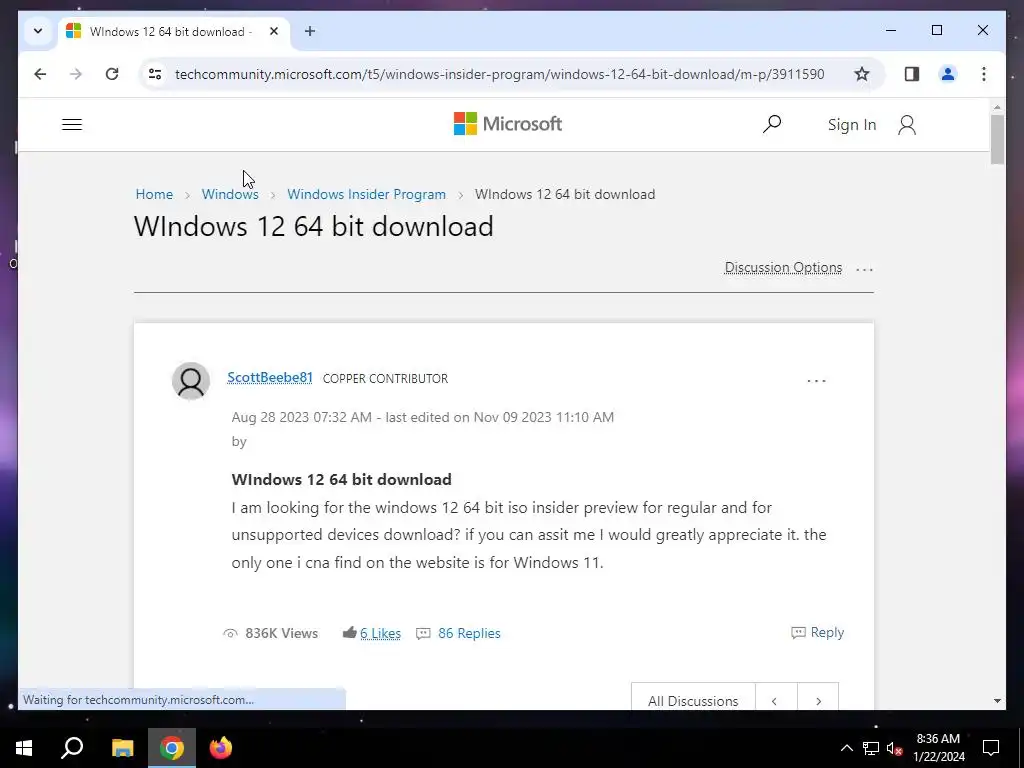The width and height of the screenshot is (1024, 768).
Task: Click the replies speech bubble icon
Action: pos(423,633)
